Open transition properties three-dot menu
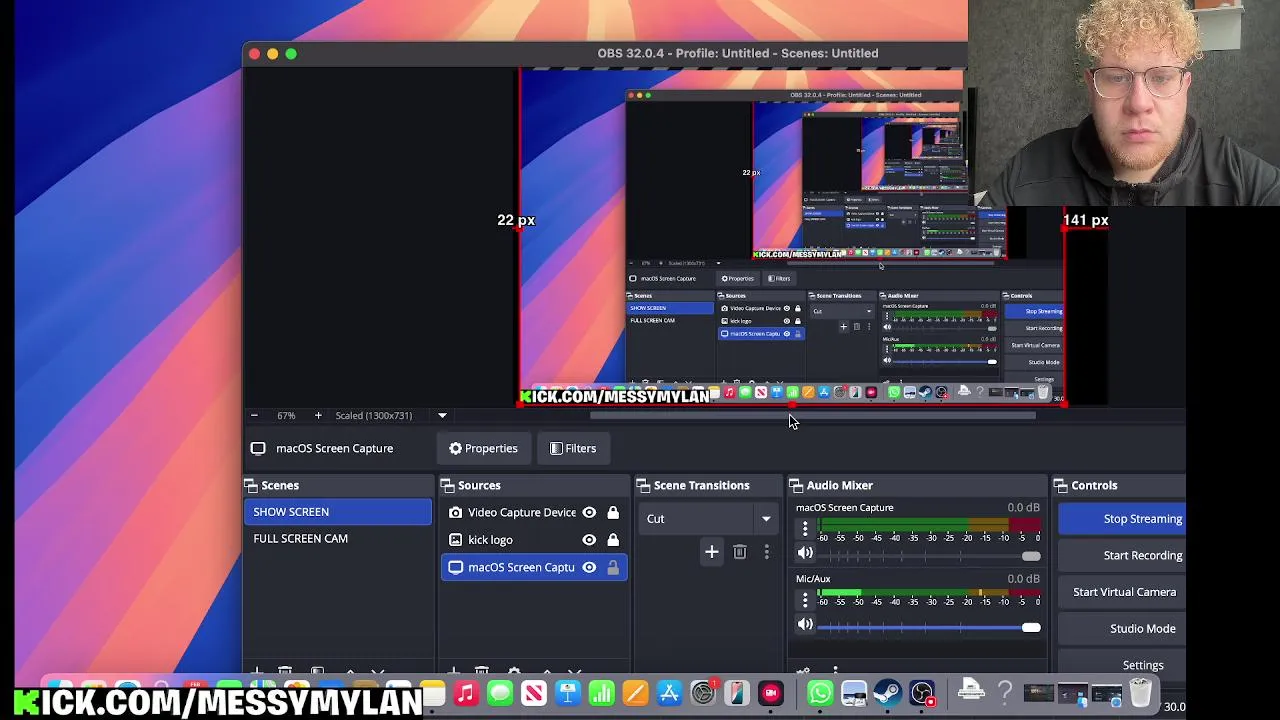 point(767,552)
